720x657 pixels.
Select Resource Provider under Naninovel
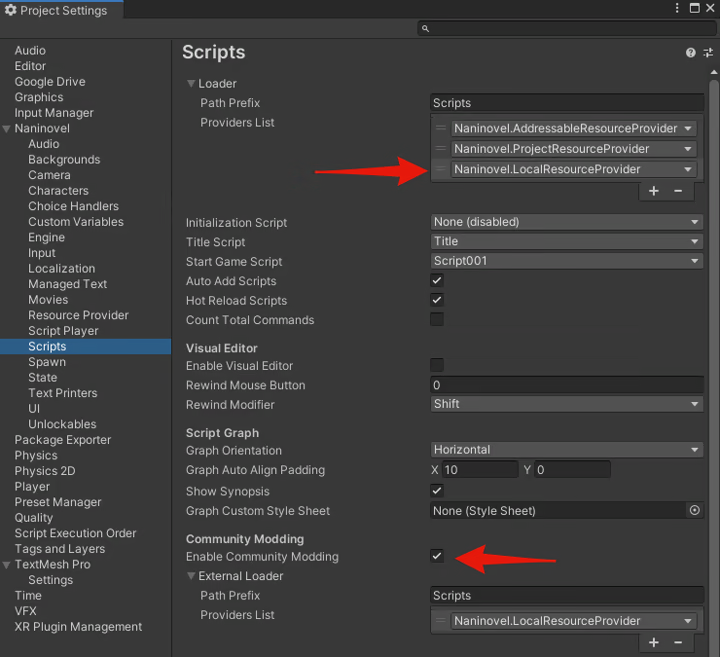(78, 315)
